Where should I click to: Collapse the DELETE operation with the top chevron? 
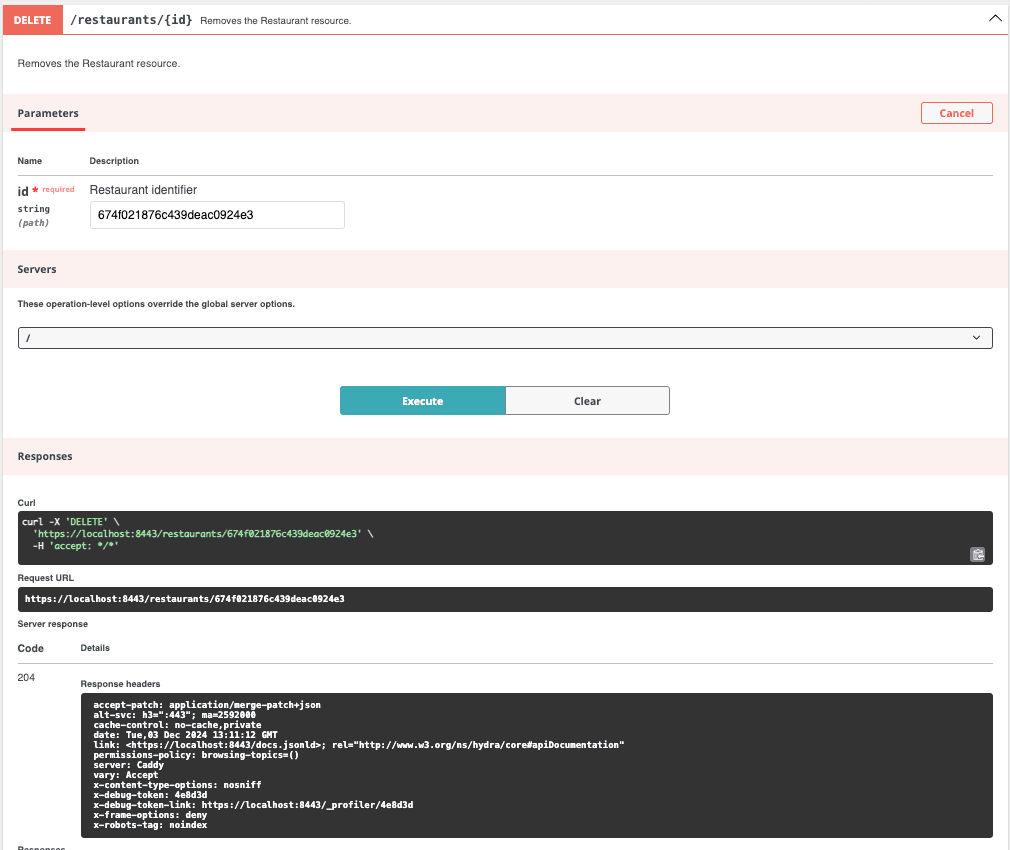point(994,18)
